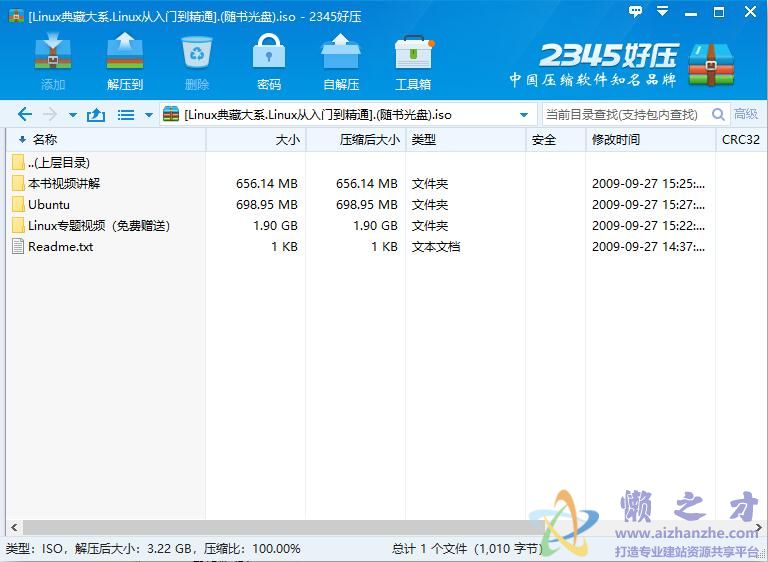Click the 1.90 GB size cell
Viewport: 768px width, 562px height.
[x=275, y=226]
